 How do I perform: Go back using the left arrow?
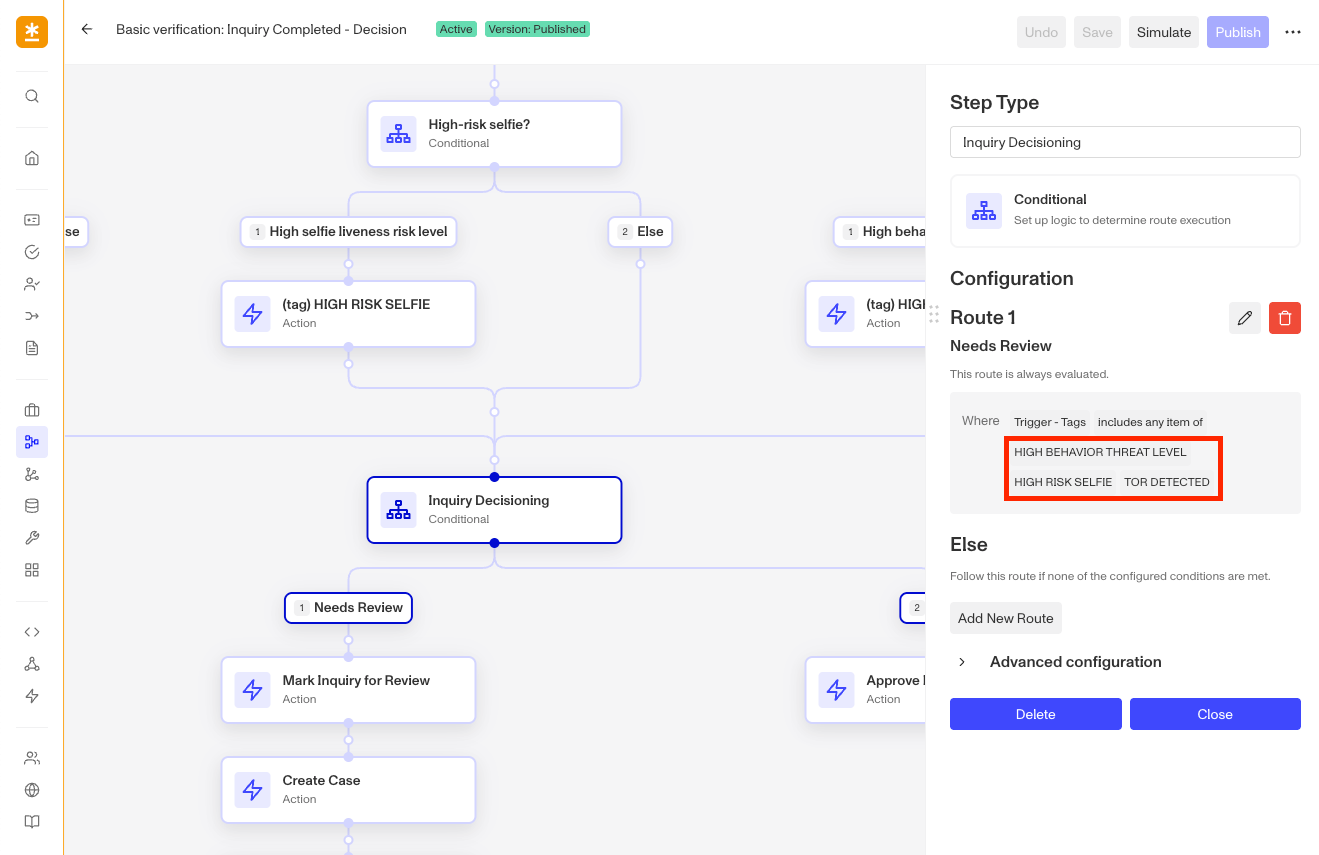[87, 30]
